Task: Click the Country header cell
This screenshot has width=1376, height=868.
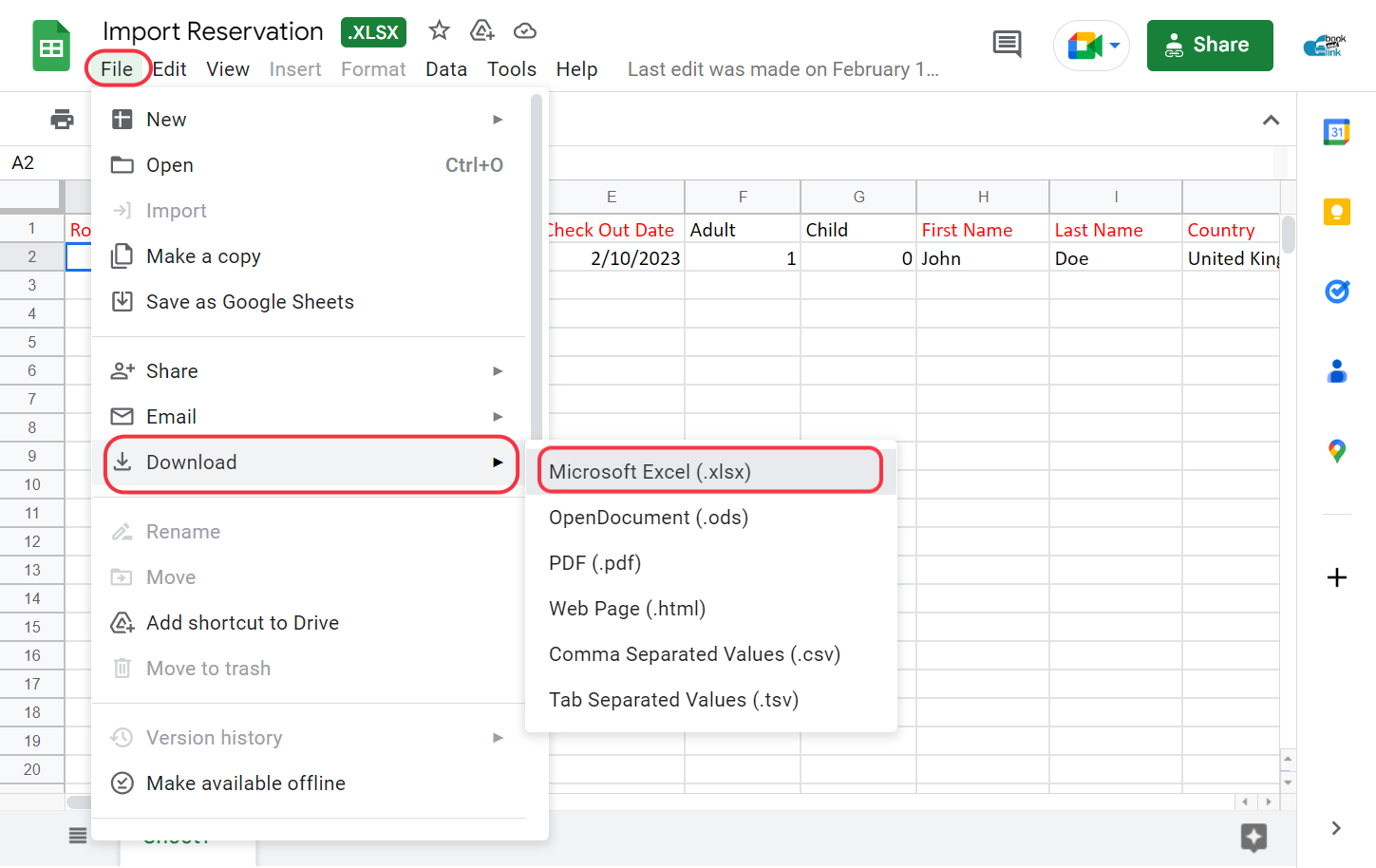Action: click(x=1232, y=230)
